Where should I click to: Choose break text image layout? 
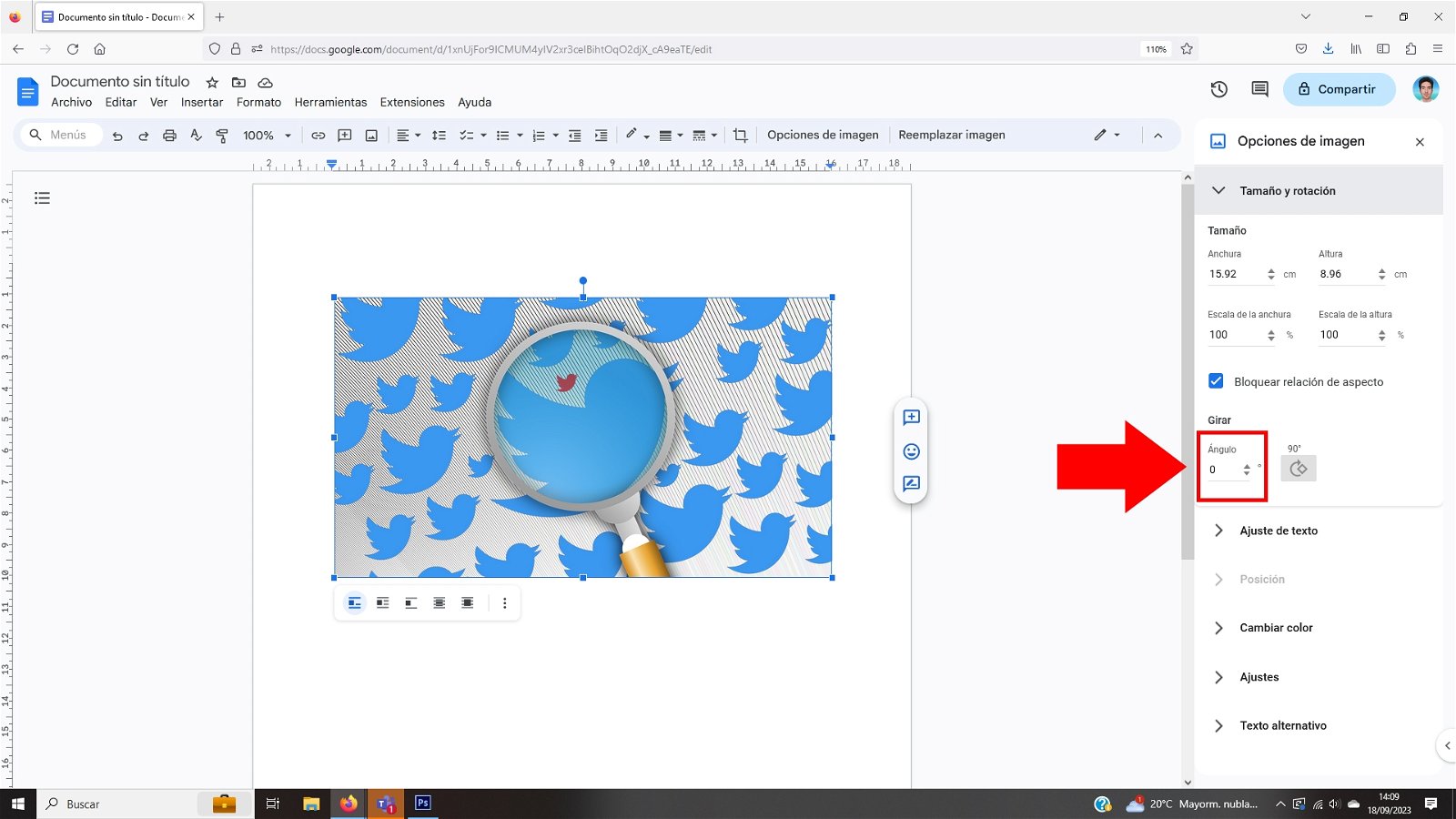(x=411, y=603)
